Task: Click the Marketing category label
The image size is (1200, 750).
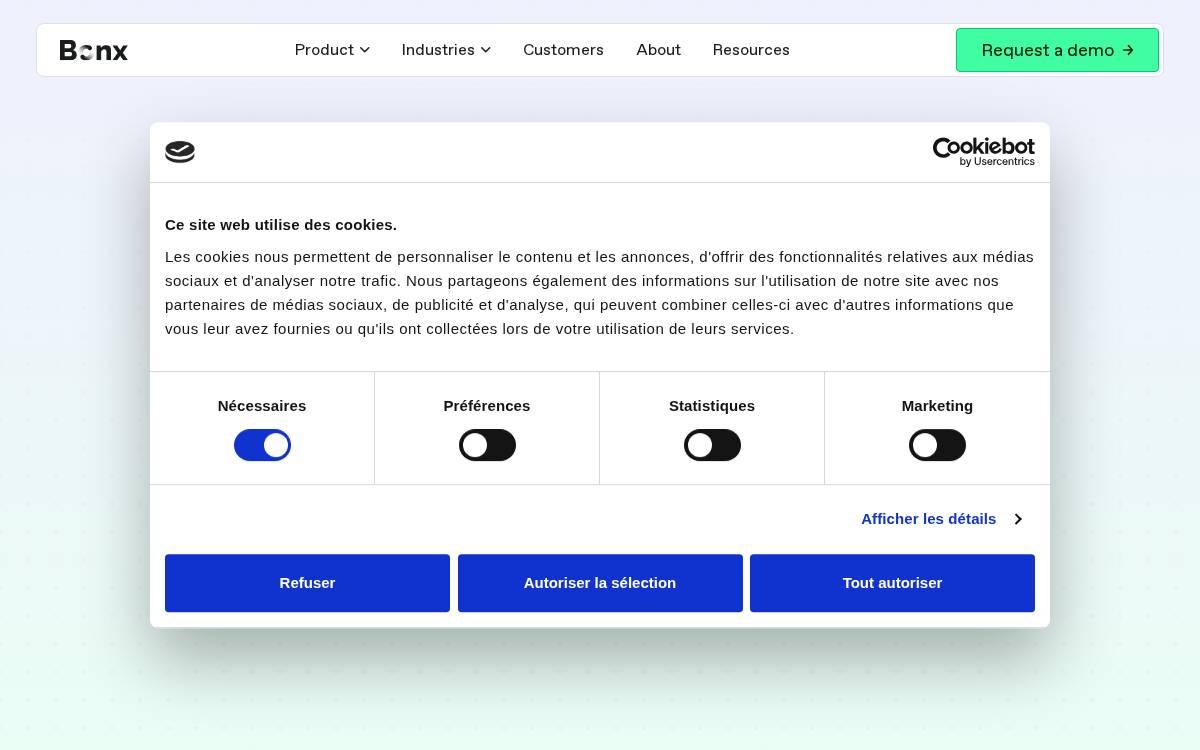Action: click(x=937, y=406)
